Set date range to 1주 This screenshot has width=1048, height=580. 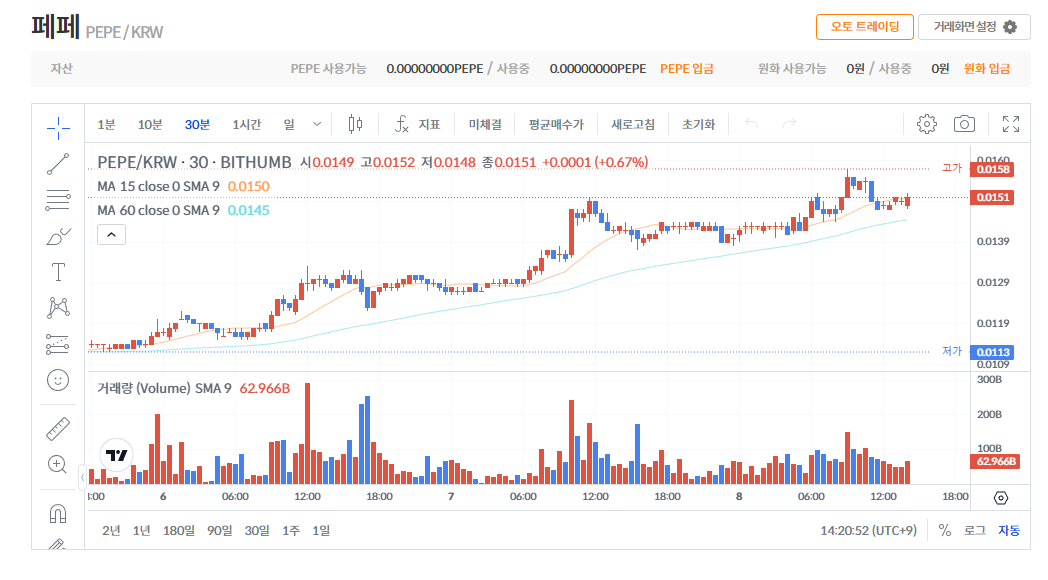pos(291,531)
